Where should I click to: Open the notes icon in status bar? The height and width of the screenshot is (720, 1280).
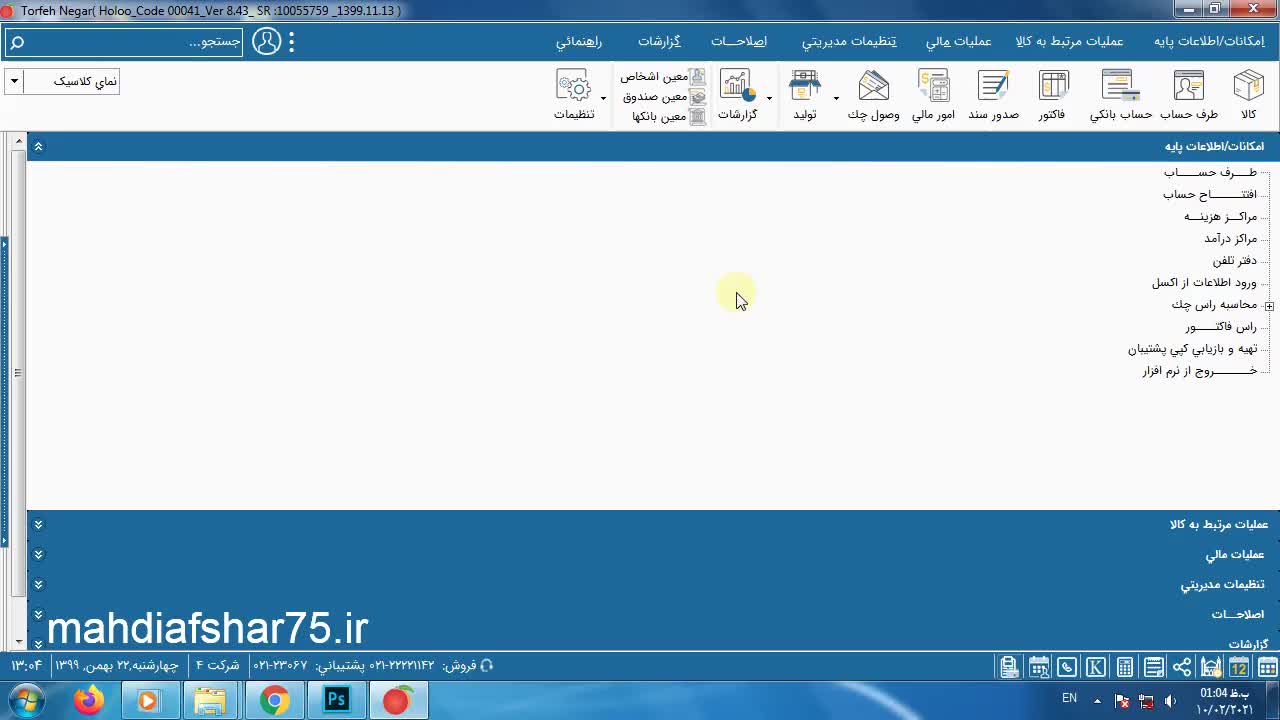pyautogui.click(x=1154, y=667)
